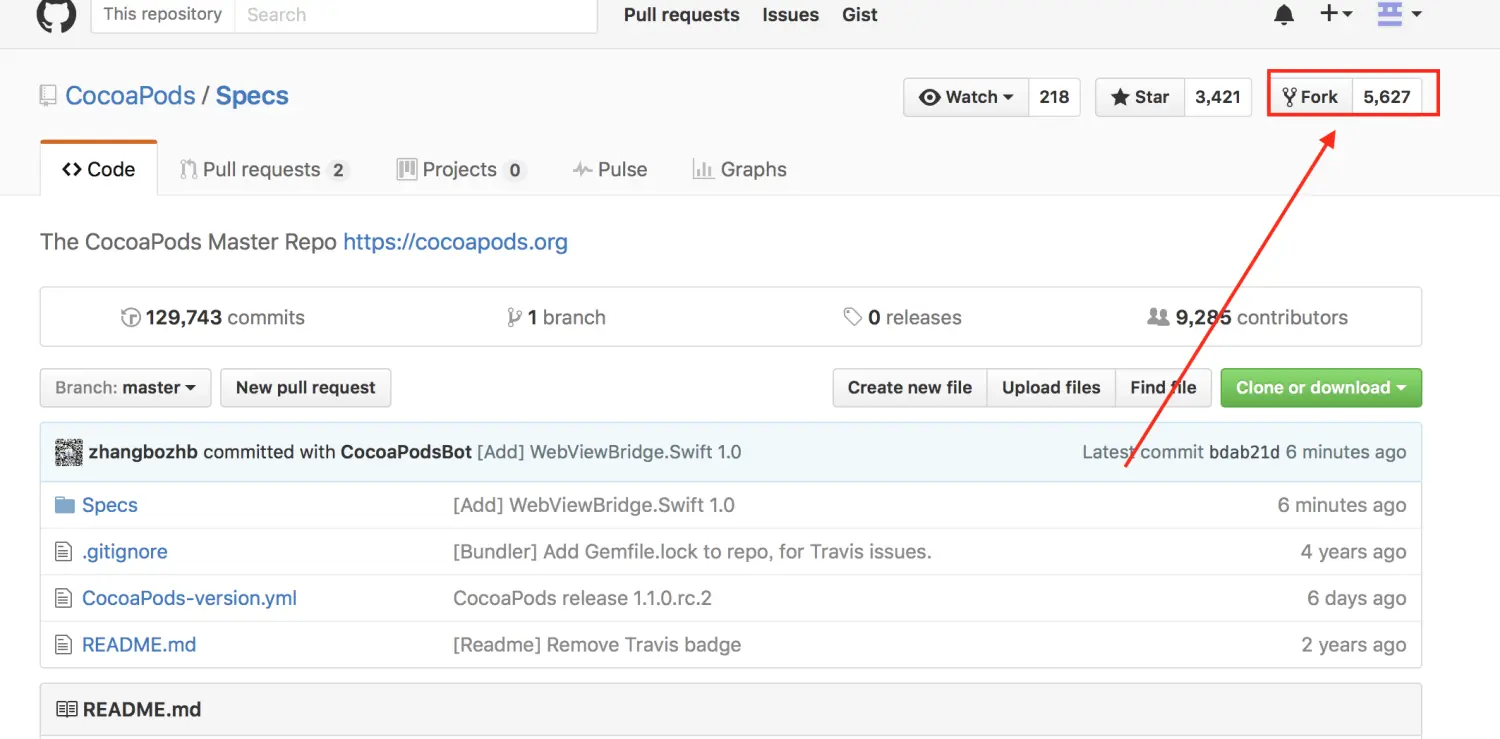Click Pull requests in top navigation
Viewport: 1500px width, 739px height.
point(682,15)
